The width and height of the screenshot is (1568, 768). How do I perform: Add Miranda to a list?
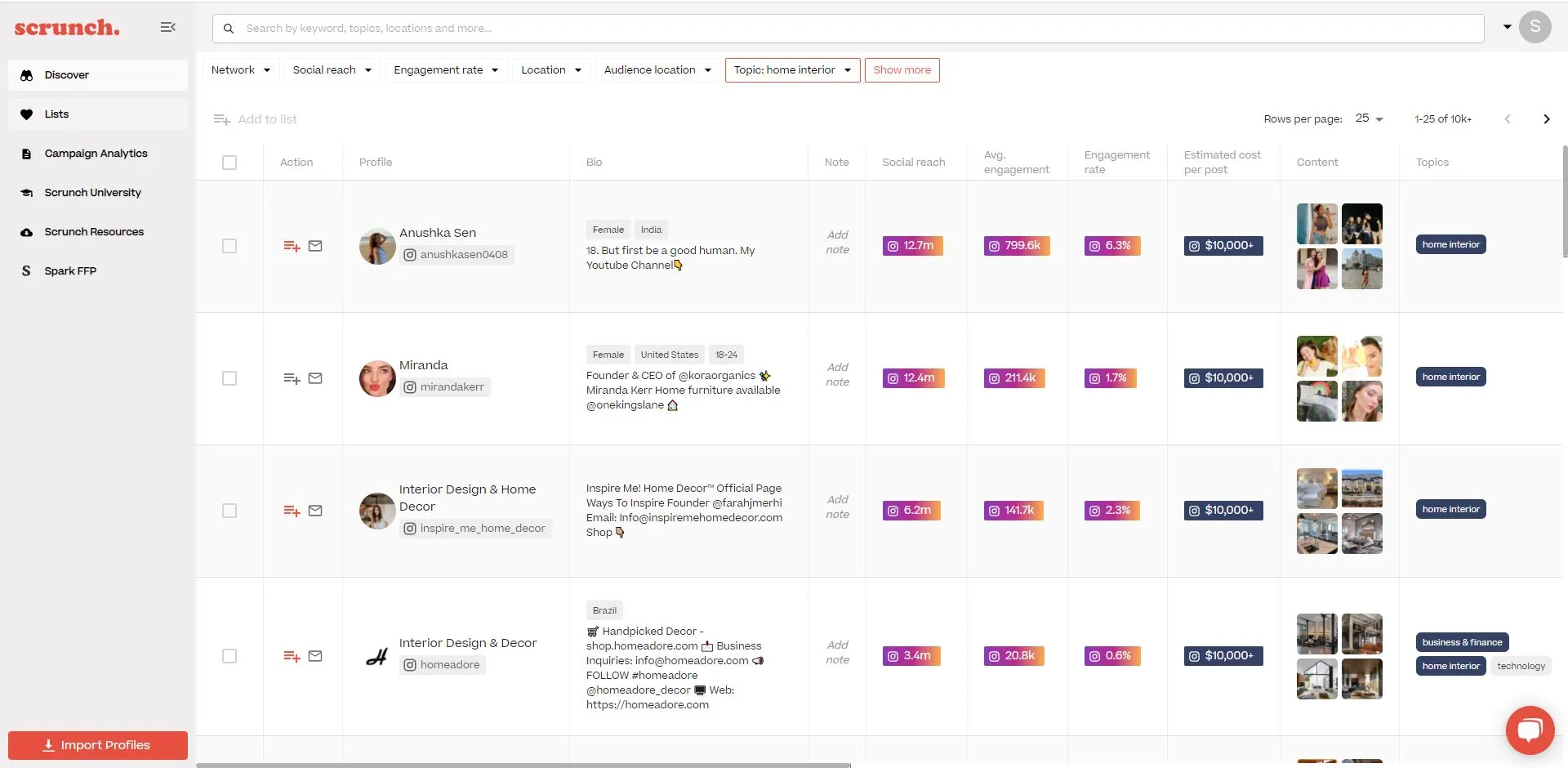[x=292, y=378]
